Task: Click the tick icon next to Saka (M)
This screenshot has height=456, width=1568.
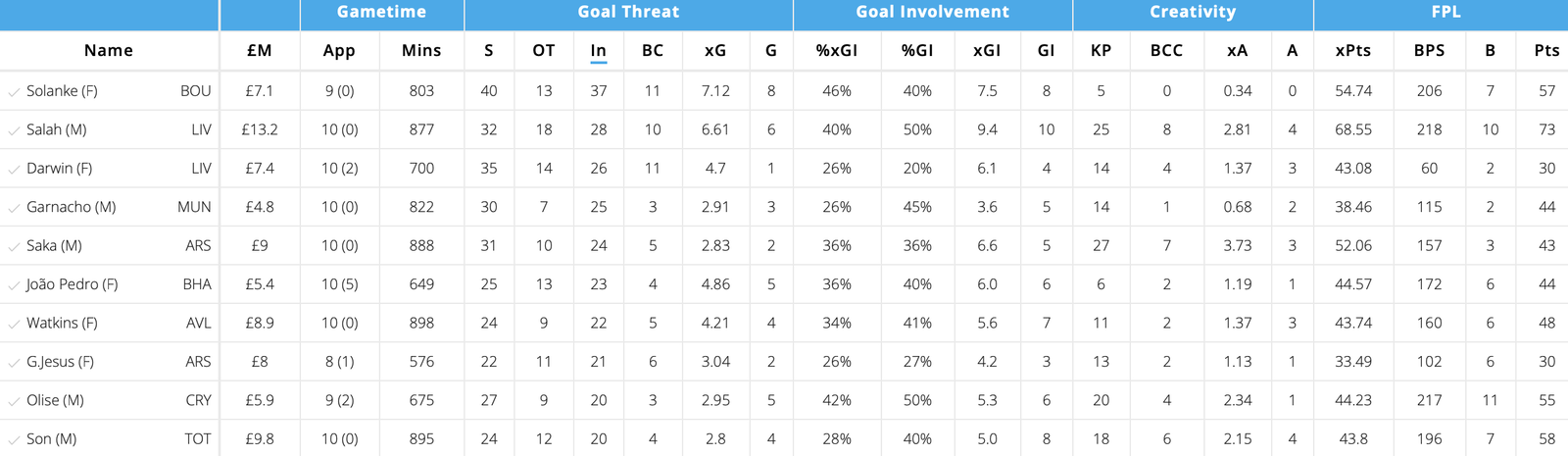Action: pos(14,246)
